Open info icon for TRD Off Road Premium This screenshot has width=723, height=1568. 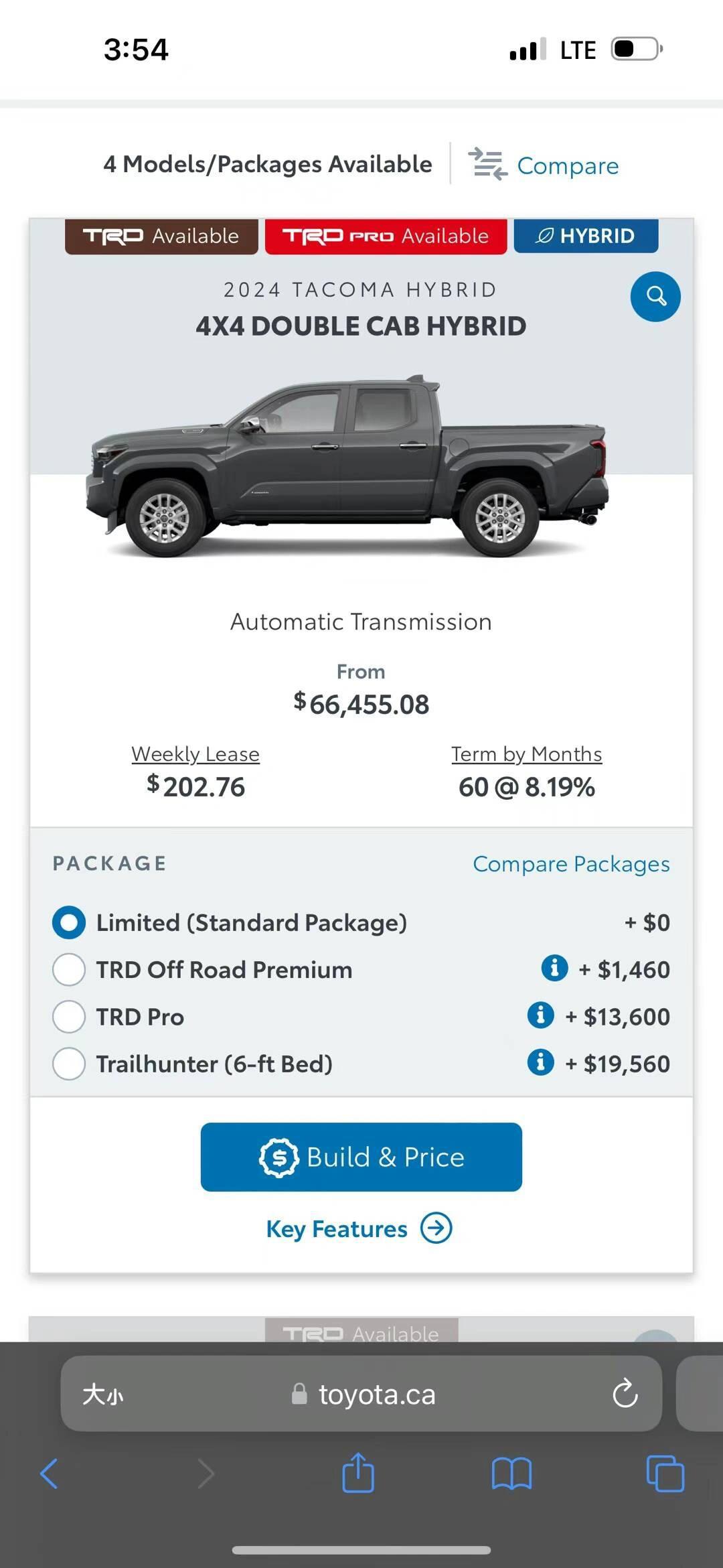coord(554,968)
